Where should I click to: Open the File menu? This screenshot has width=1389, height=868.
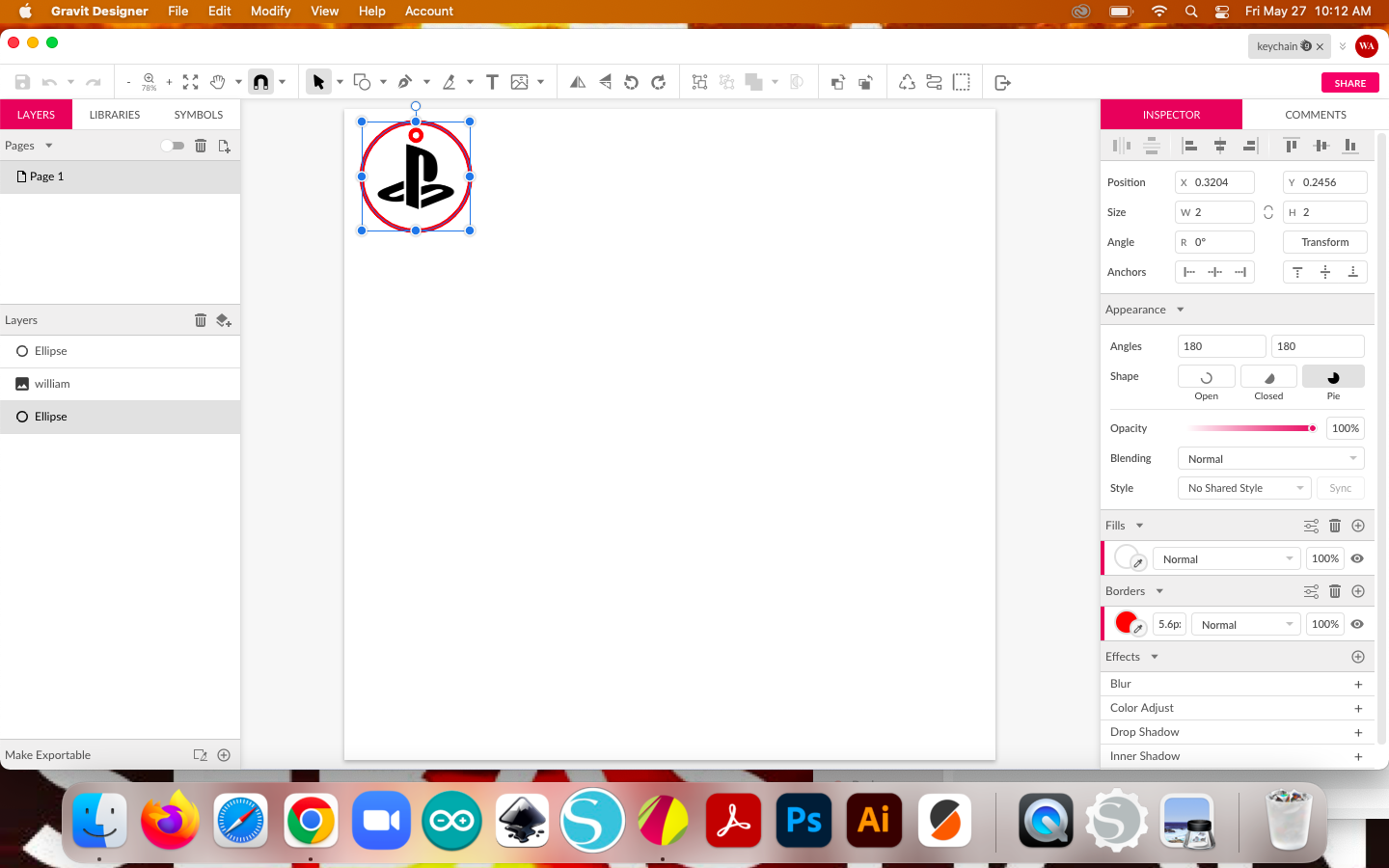(177, 12)
